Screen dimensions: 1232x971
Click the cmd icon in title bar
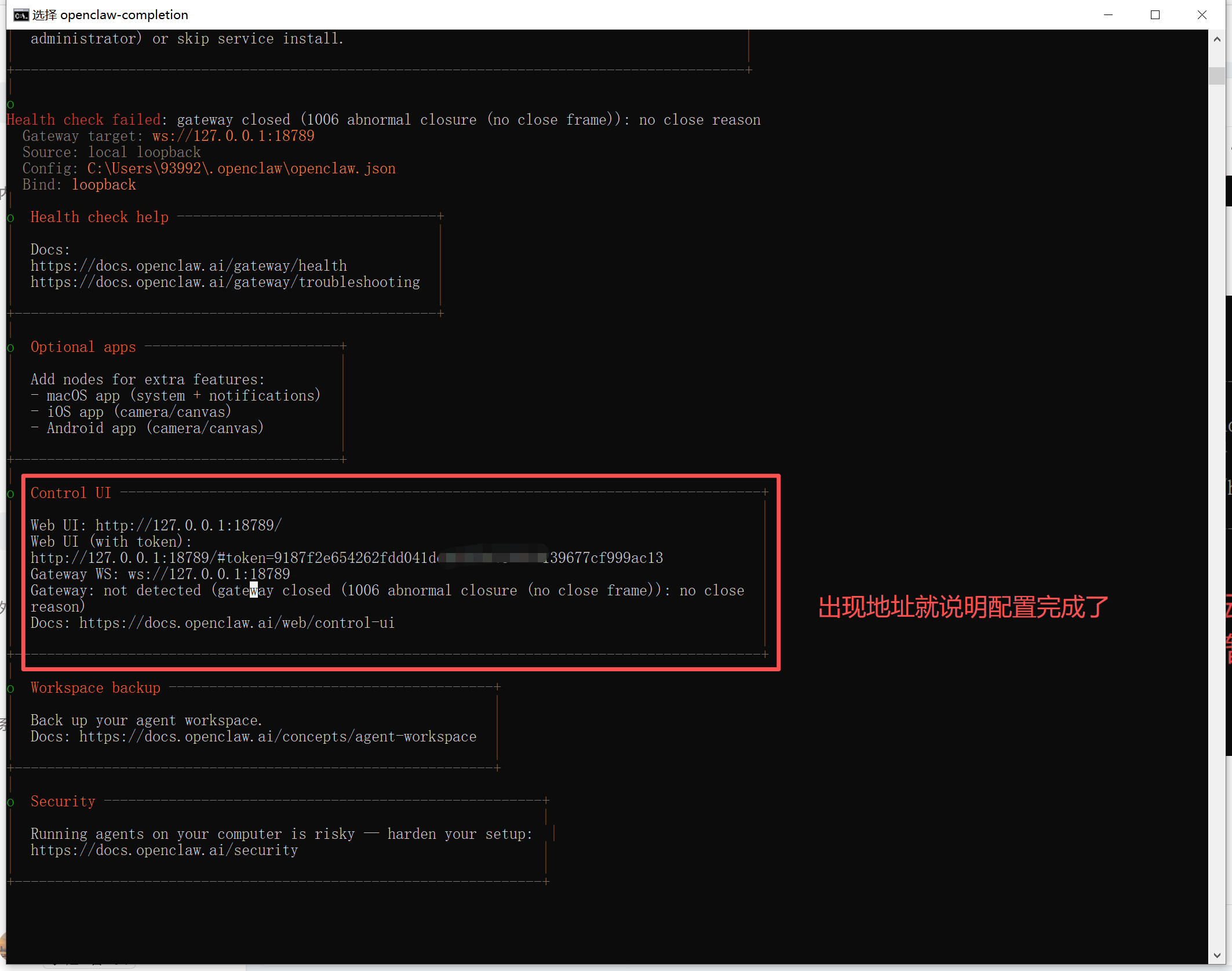(21, 15)
